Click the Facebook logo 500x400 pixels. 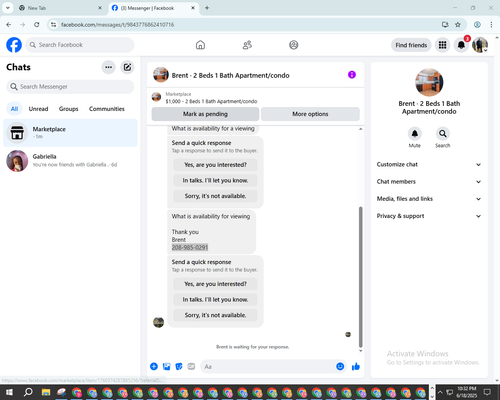click(14, 45)
